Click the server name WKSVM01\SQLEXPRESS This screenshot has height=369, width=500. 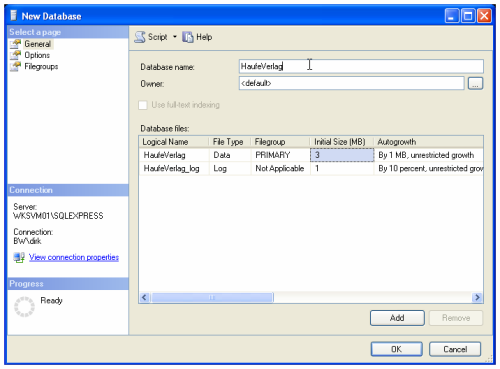(x=58, y=216)
